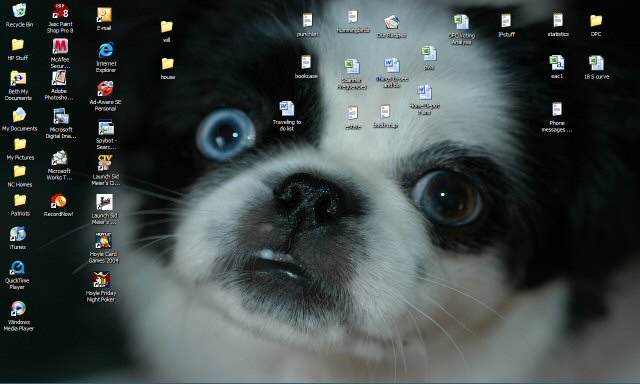Launch Ad-Aware SE Personal
The width and height of the screenshot is (640, 384).
point(105,89)
